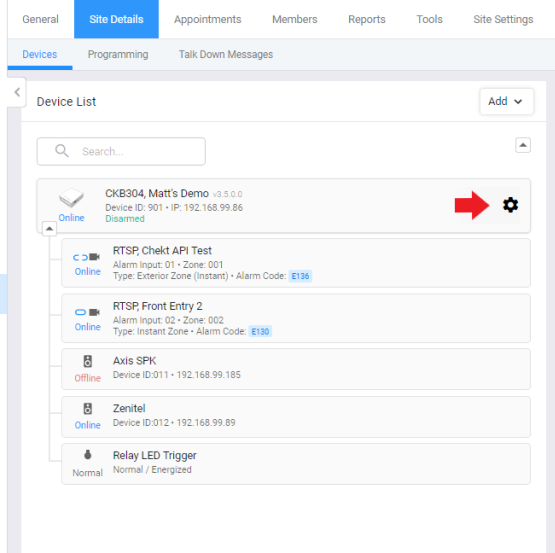Open settings gear for CKB304 device

[x=510, y=205]
